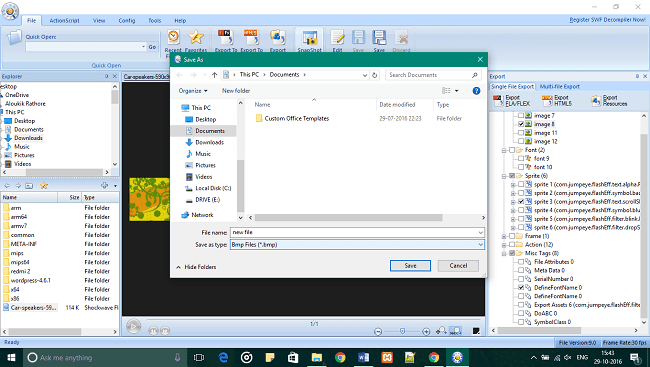Click refresh icon next to address bar
The image size is (650, 367).
pos(375,75)
